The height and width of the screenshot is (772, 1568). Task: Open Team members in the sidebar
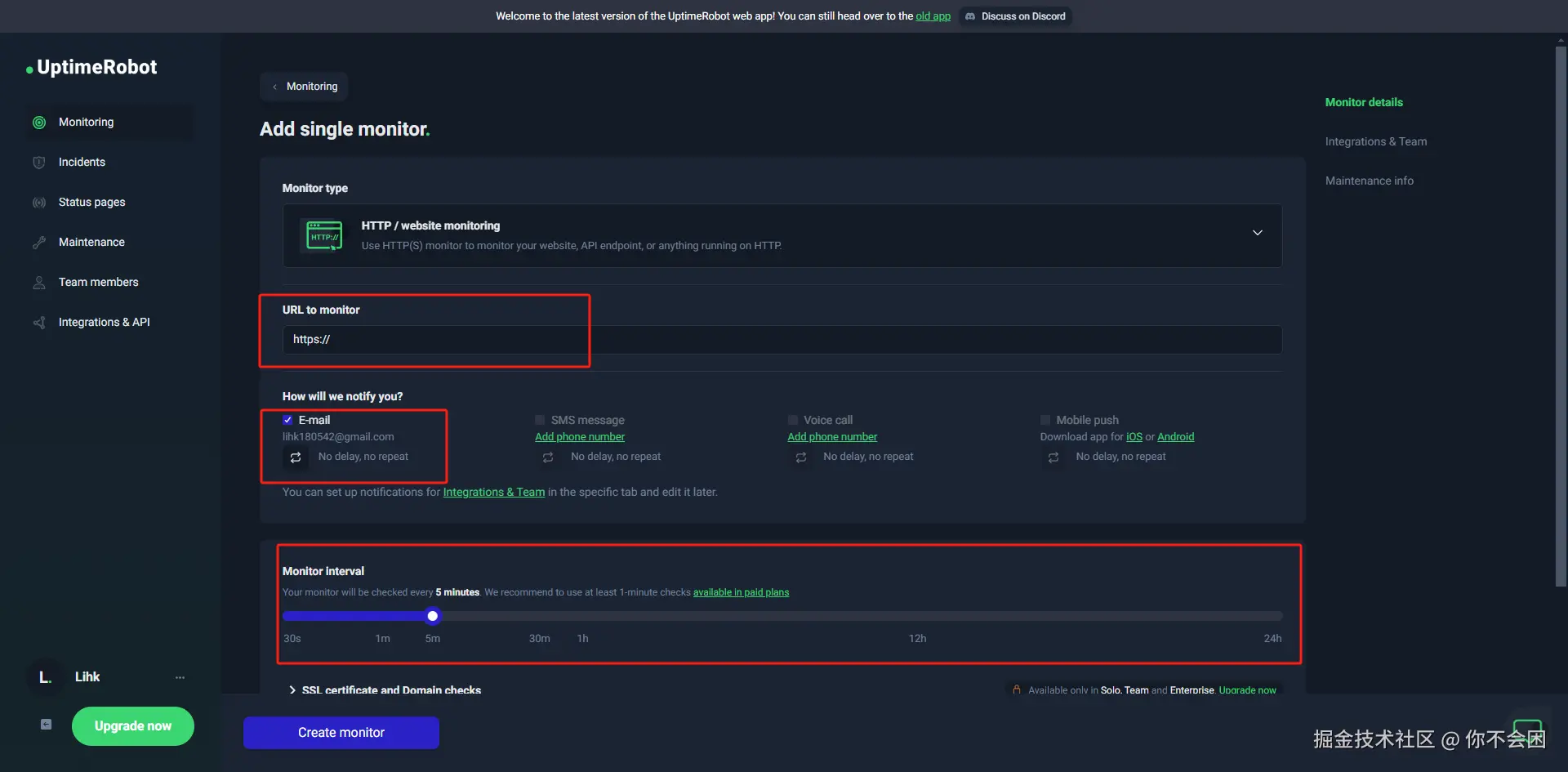tap(111, 283)
